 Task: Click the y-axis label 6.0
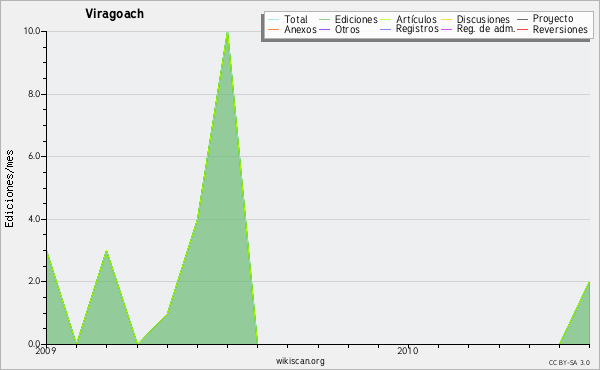34,156
